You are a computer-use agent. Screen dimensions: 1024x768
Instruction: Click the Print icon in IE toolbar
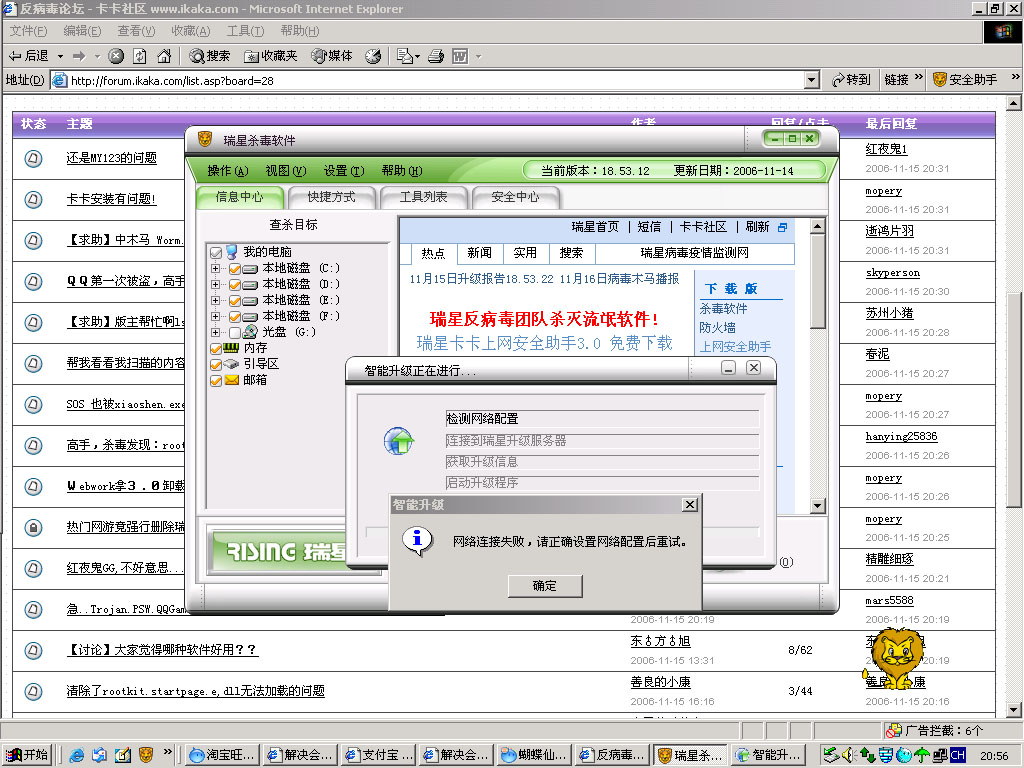pyautogui.click(x=436, y=56)
